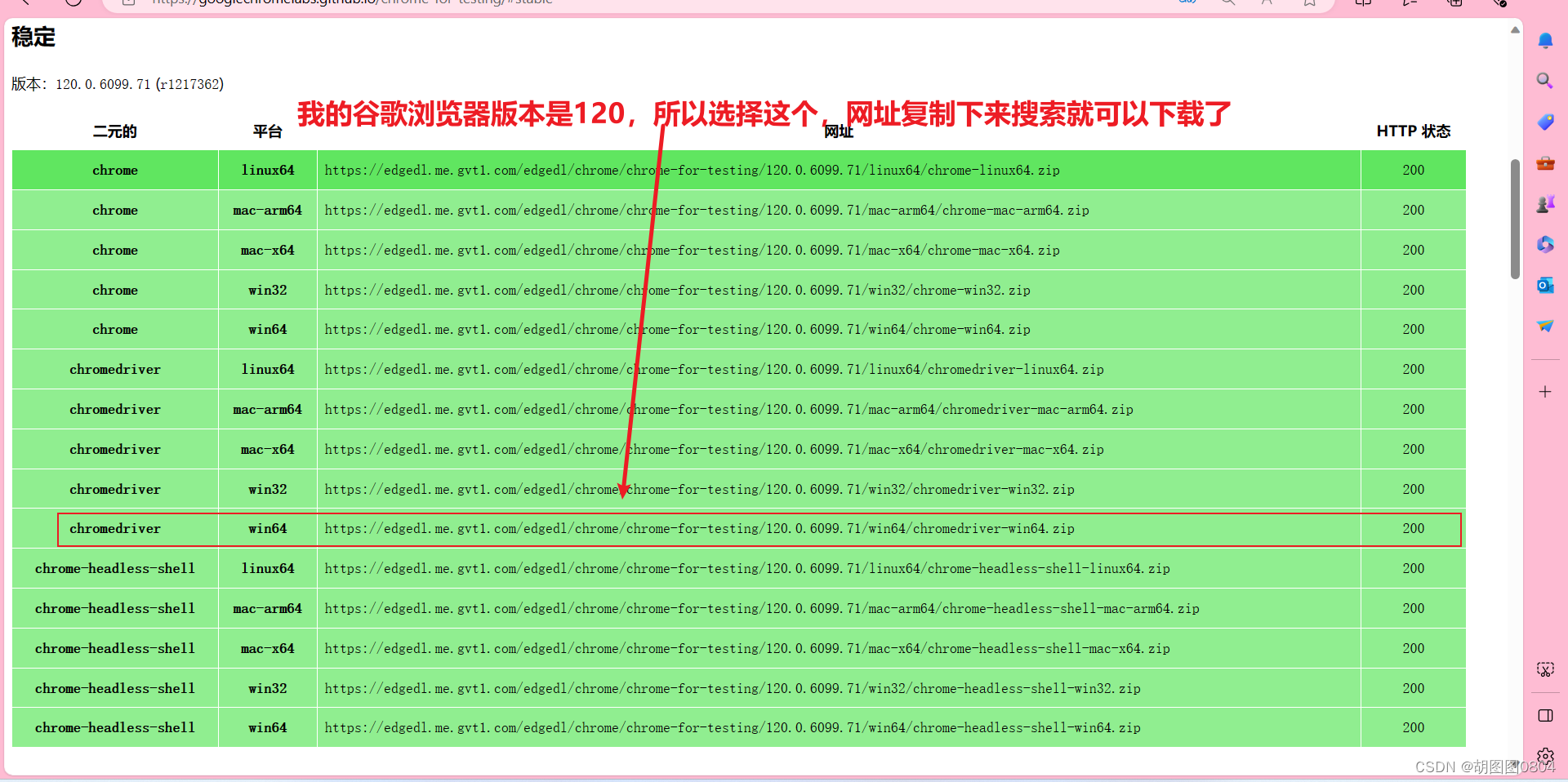Click the chrome-linux64.zip URL
This screenshot has width=1568, height=782.
[x=692, y=171]
